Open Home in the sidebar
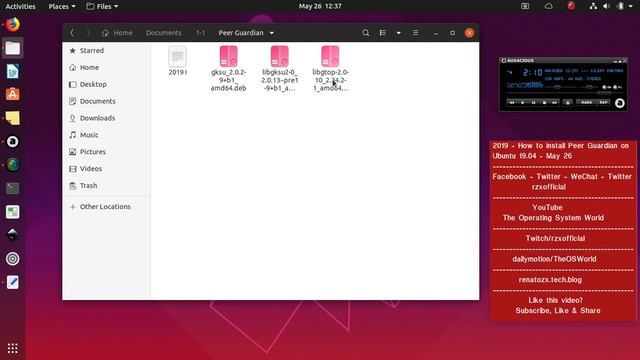The height and width of the screenshot is (360, 640). (106, 67)
